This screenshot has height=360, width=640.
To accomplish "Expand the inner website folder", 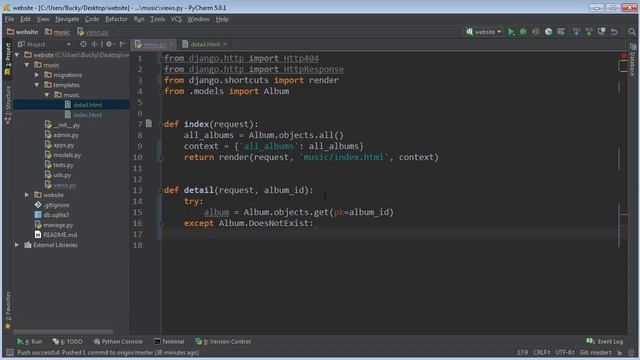I will click(x=27, y=195).
